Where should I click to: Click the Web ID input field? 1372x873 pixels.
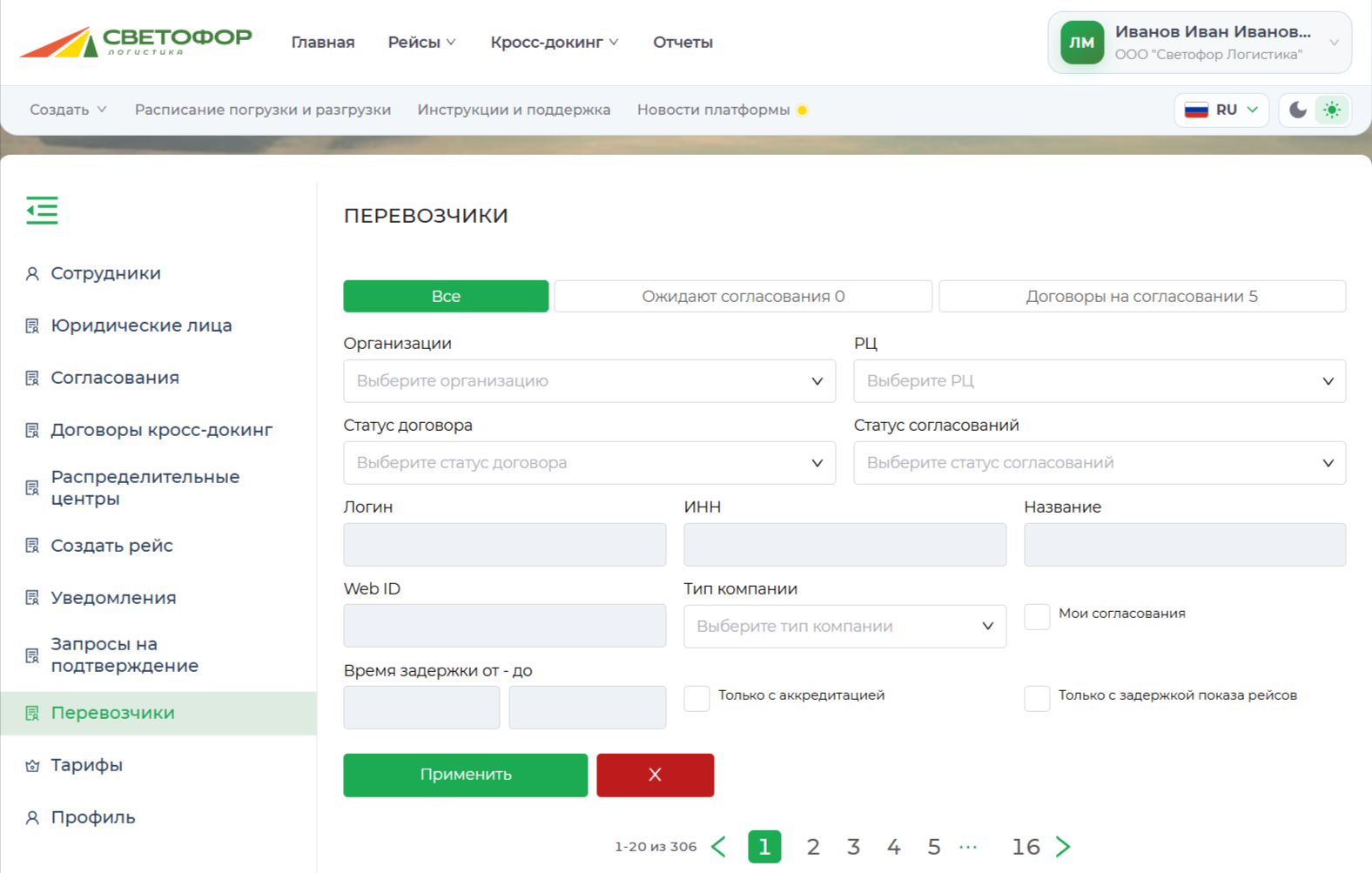tap(505, 627)
